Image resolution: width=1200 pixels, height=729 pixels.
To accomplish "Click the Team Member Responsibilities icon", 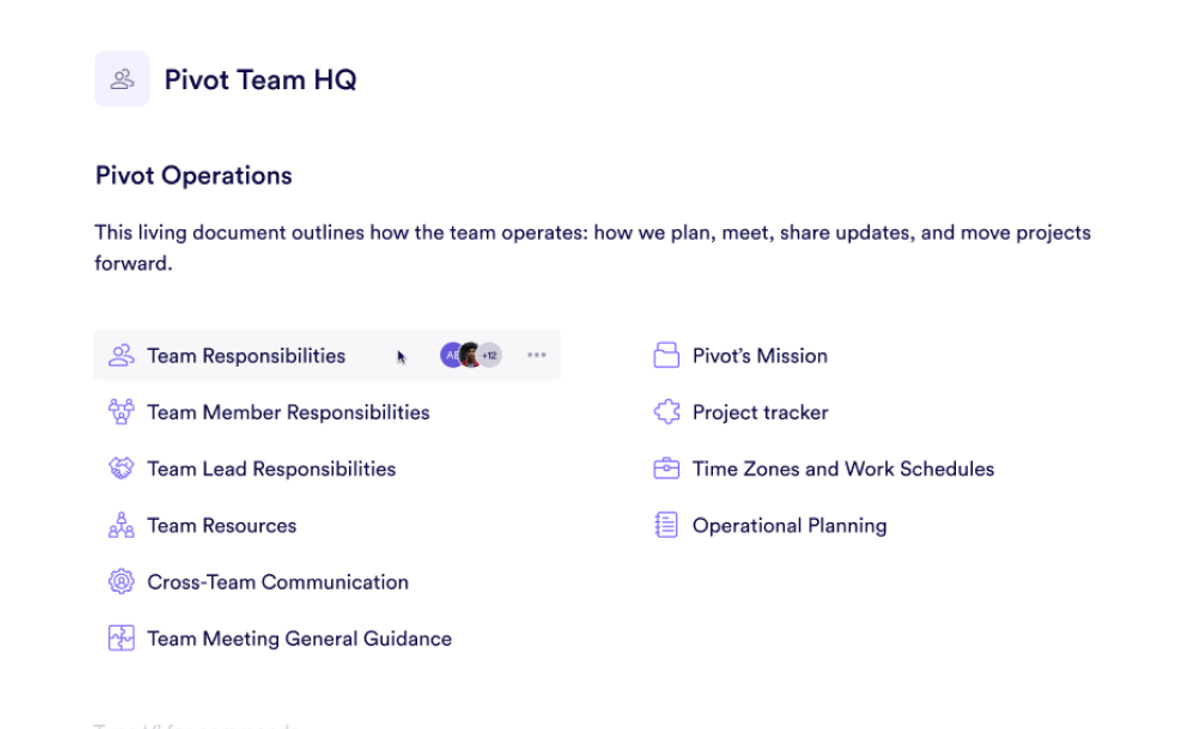I will tap(121, 412).
